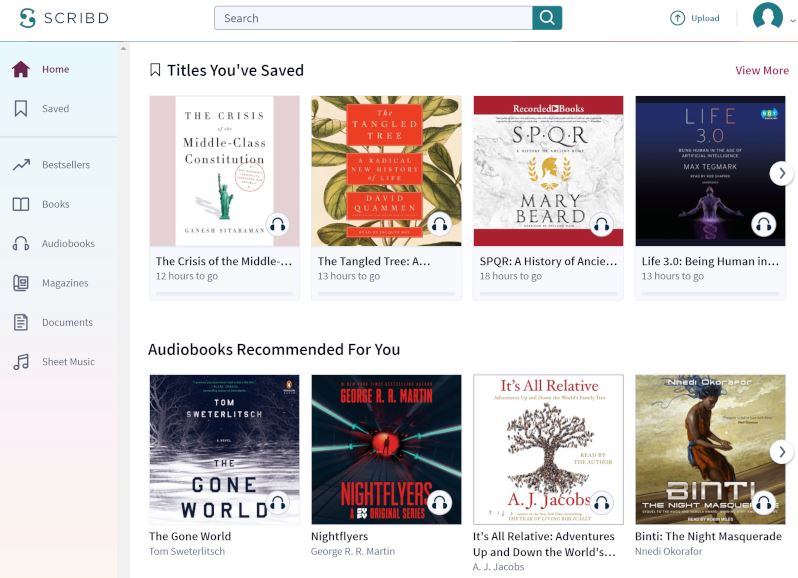Viewport: 798px width, 578px height.
Task: Open The Crisis of the Middle-... title link
Action: 224,262
